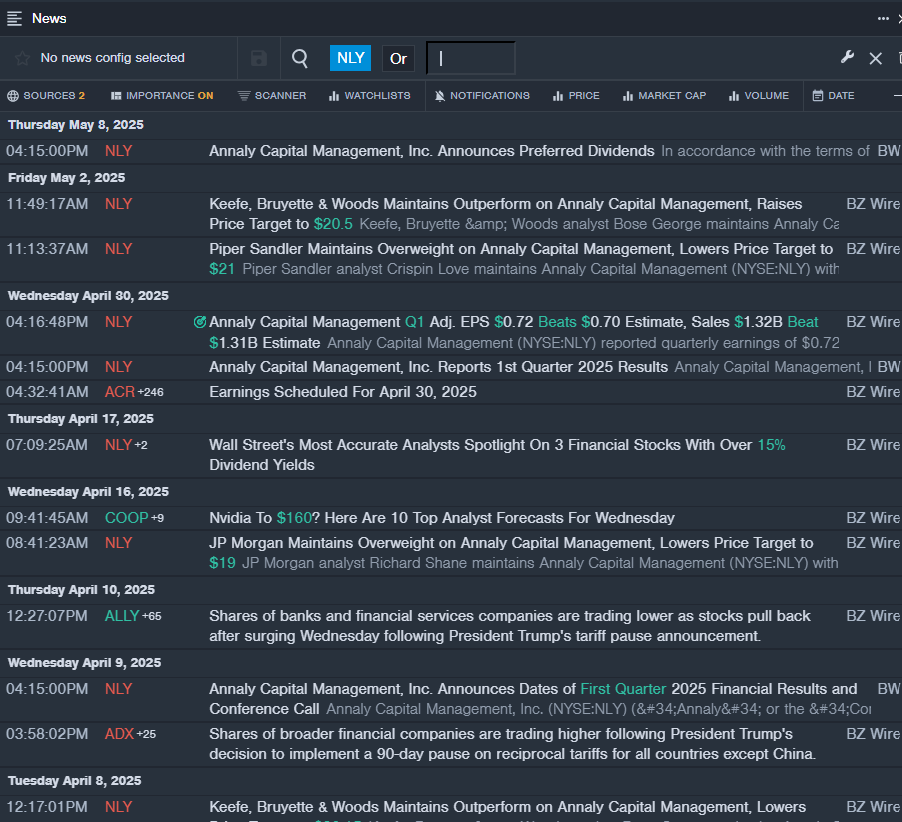
Task: Open the No news config selected dropdown
Action: pos(112,58)
